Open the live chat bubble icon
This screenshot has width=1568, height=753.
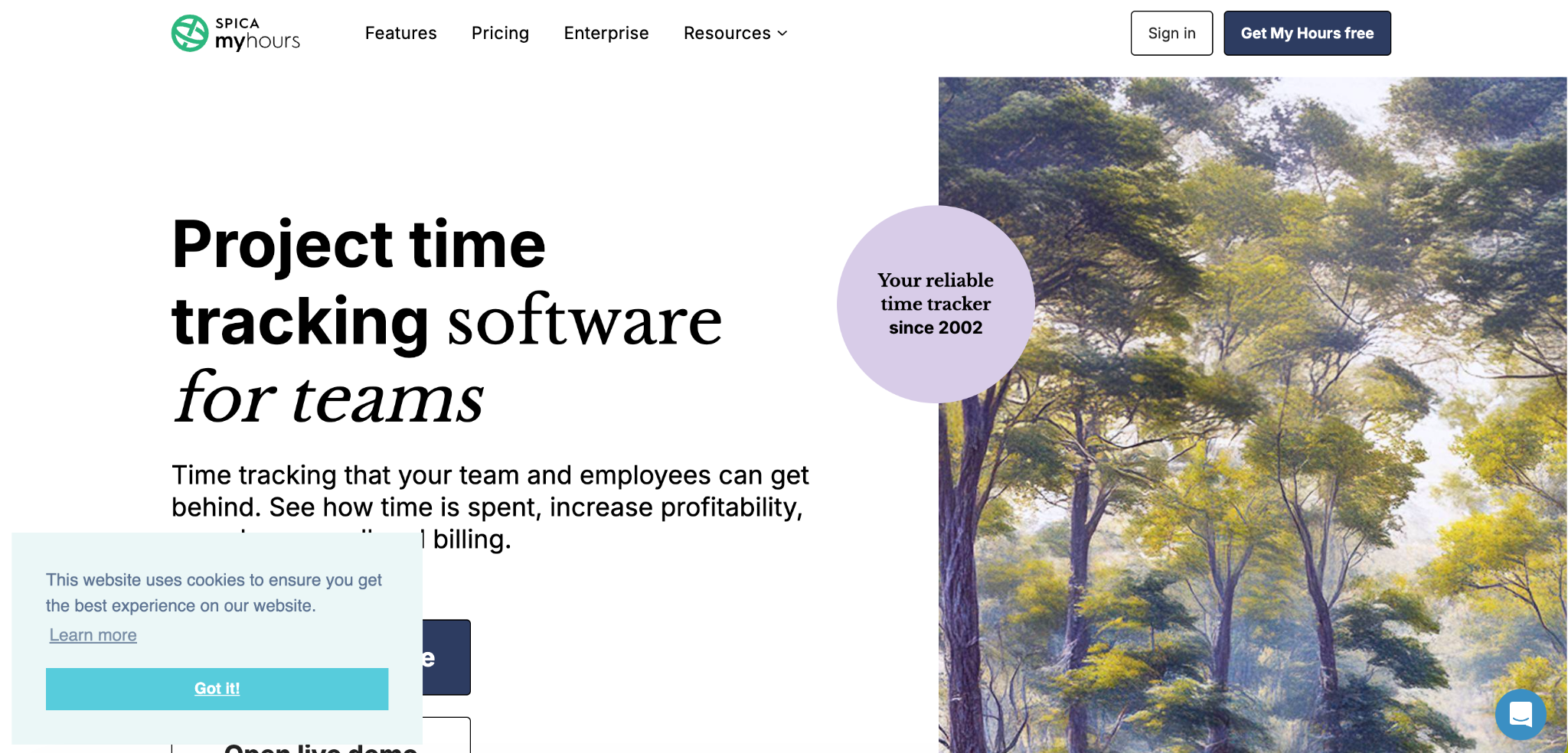coord(1521,714)
